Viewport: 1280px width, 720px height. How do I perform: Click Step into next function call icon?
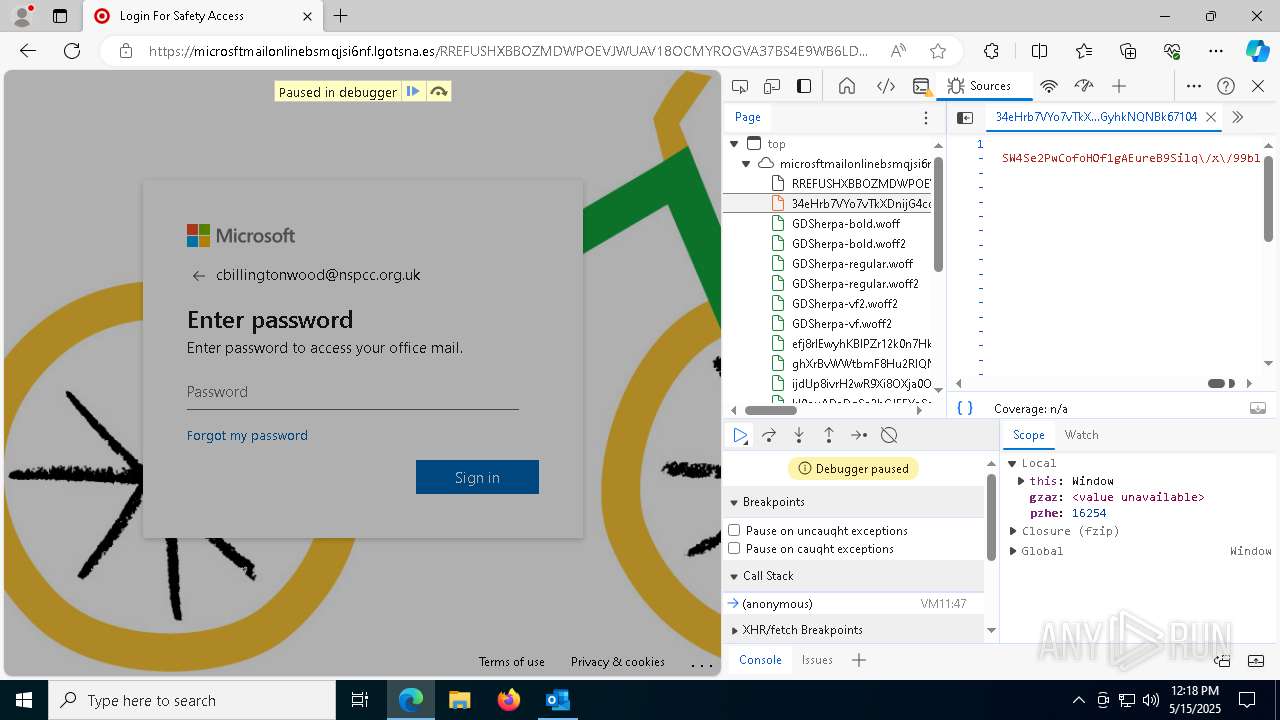point(799,435)
